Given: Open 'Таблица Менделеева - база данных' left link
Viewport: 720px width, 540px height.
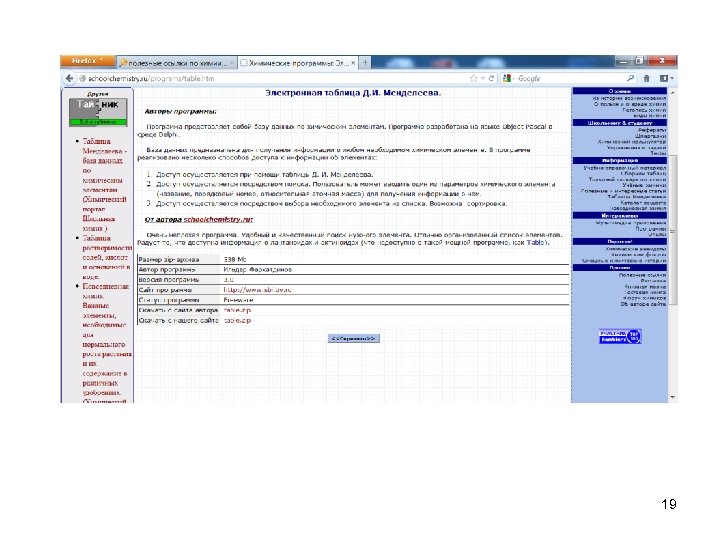Looking at the screenshot, I should coord(104,185).
